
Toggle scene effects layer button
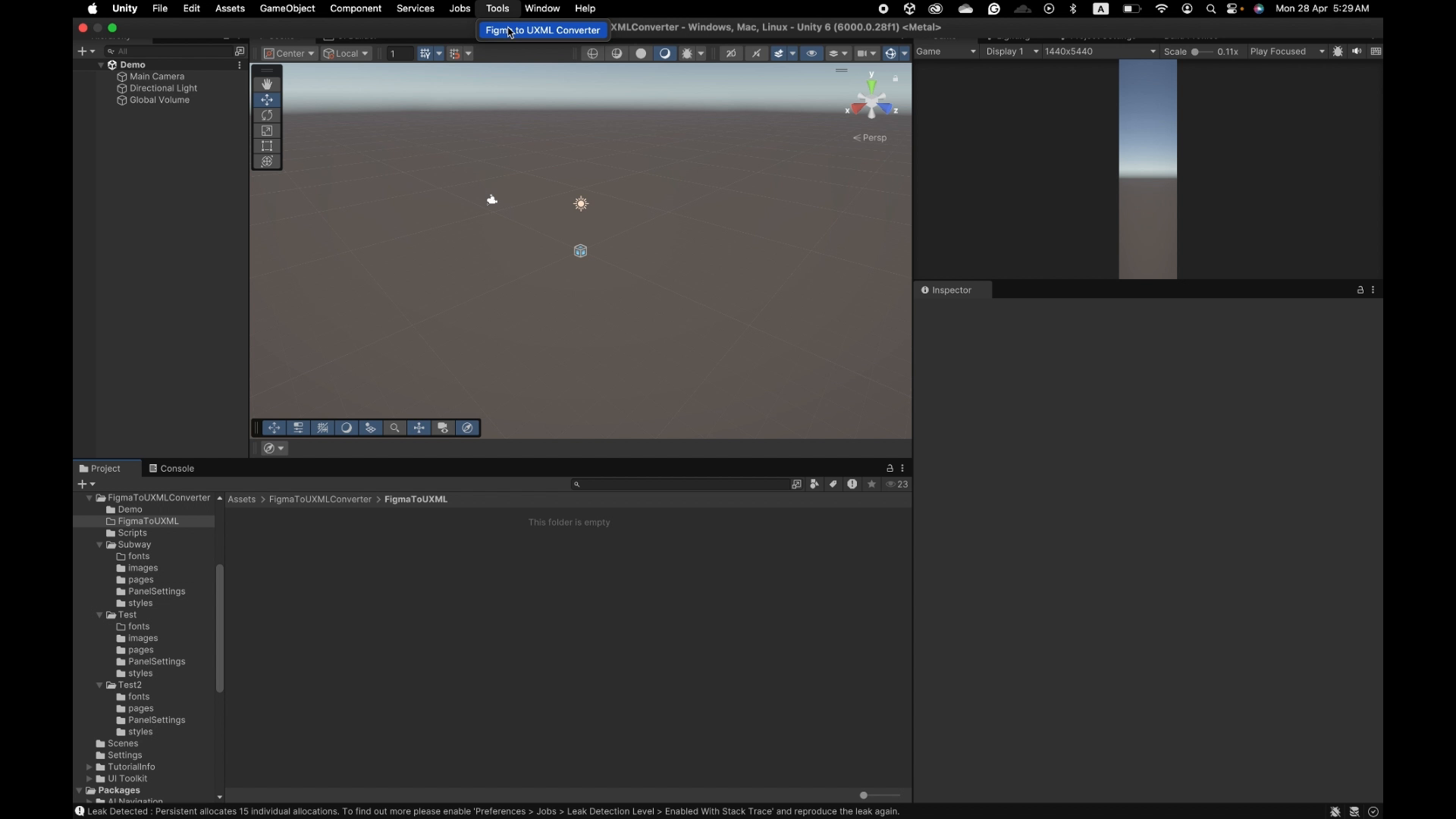(x=779, y=53)
